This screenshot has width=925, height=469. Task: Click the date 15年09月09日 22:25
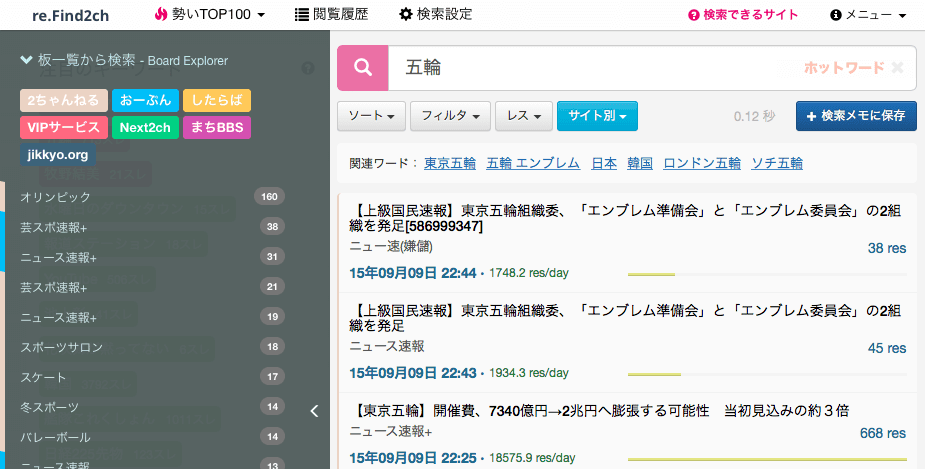pyautogui.click(x=413, y=458)
